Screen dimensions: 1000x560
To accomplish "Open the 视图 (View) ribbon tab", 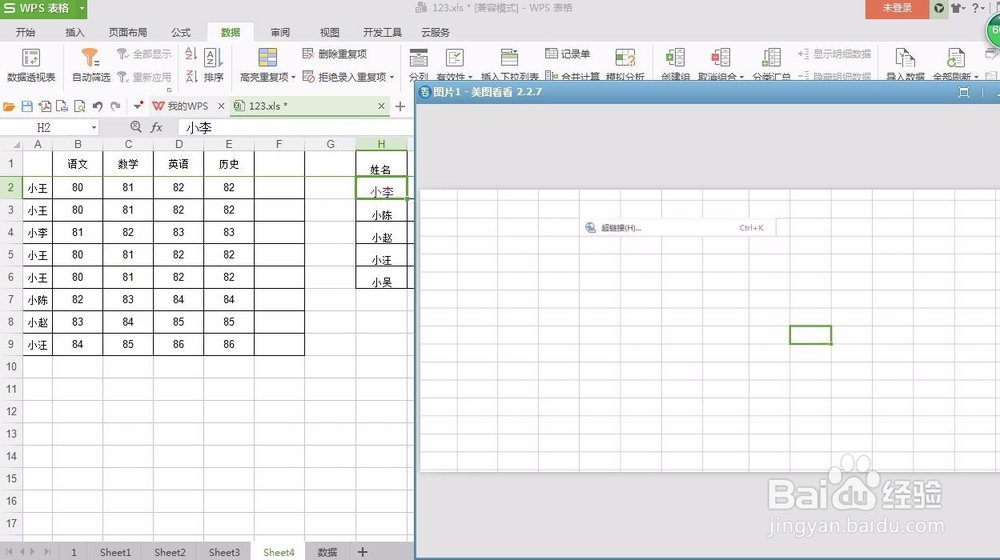I will (x=330, y=33).
